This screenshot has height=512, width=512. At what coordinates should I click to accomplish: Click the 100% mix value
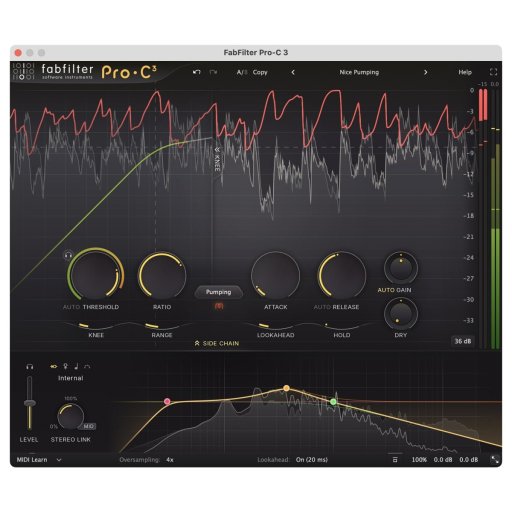point(419,460)
